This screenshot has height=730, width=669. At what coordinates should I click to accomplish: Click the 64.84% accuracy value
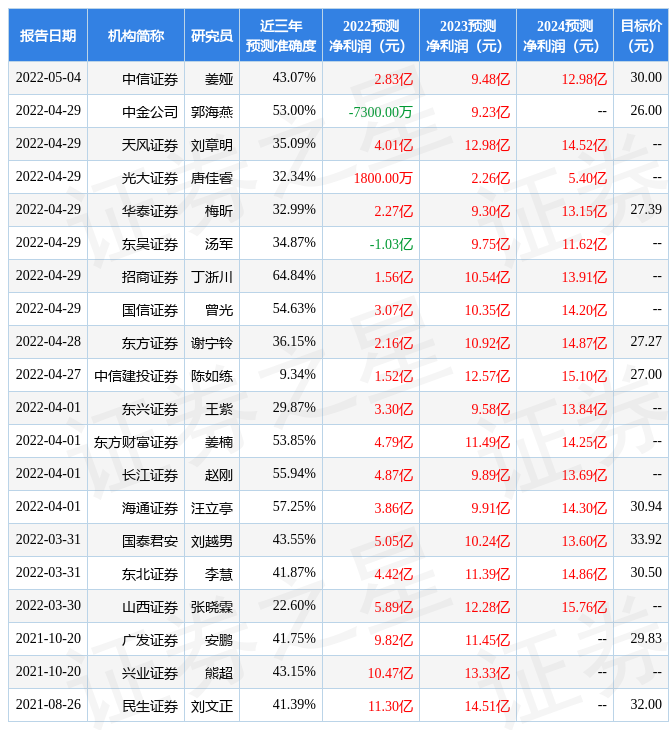tap(294, 275)
